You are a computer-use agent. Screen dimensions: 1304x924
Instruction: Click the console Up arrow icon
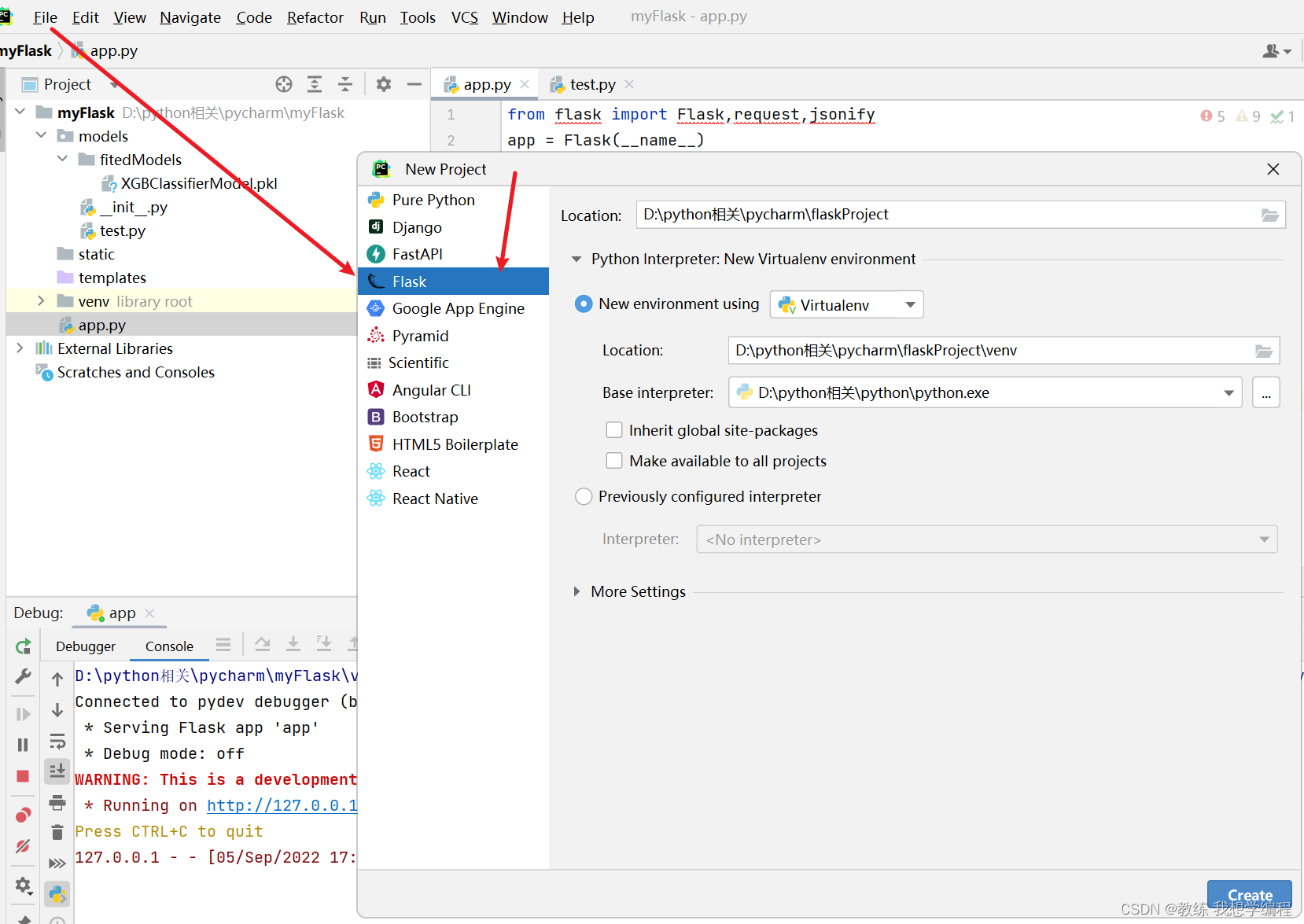57,679
